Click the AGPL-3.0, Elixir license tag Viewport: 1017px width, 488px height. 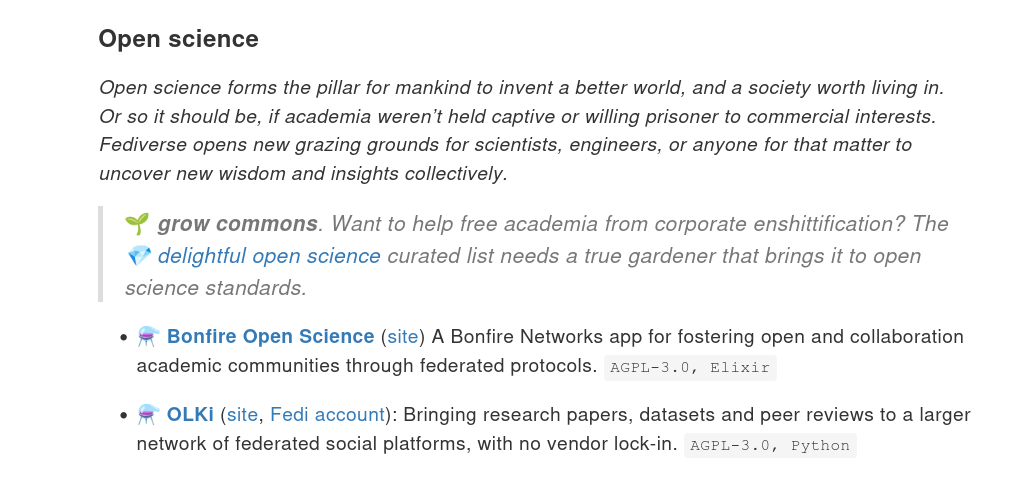[x=690, y=367]
